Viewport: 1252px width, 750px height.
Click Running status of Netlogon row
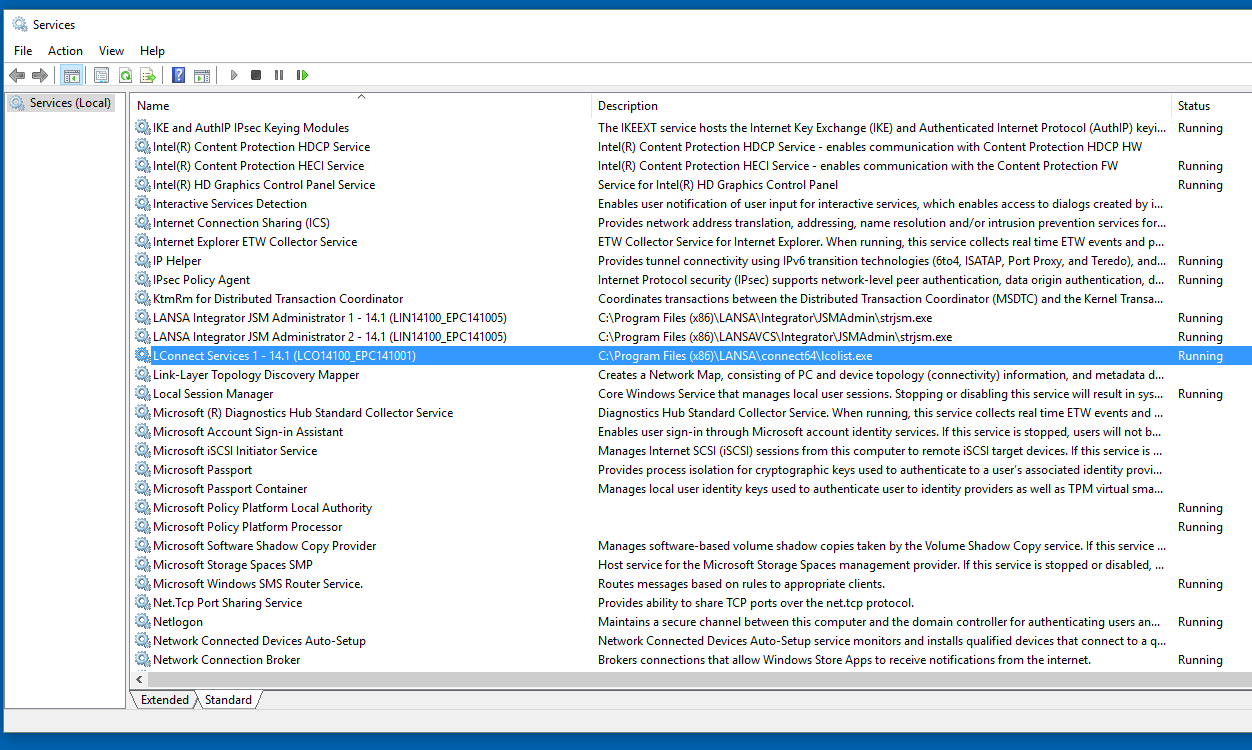click(1200, 622)
